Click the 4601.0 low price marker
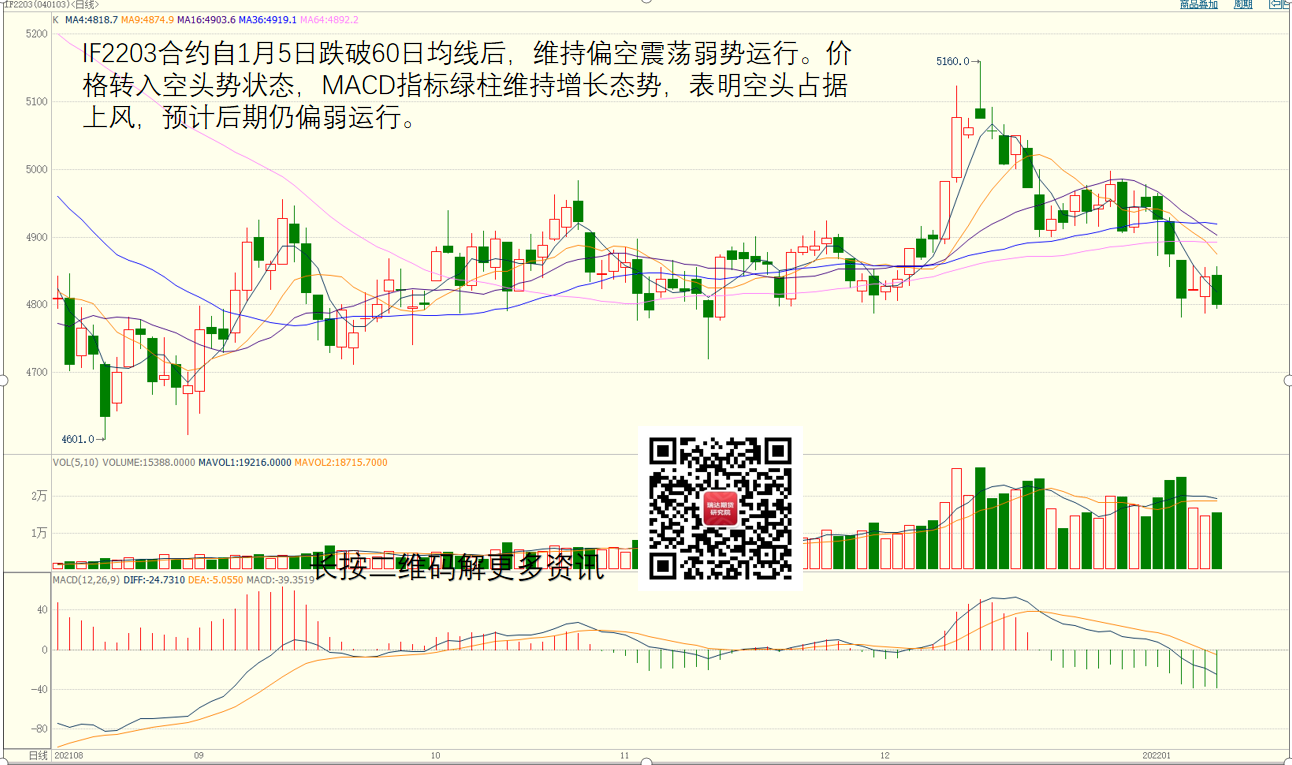 click(x=78, y=439)
